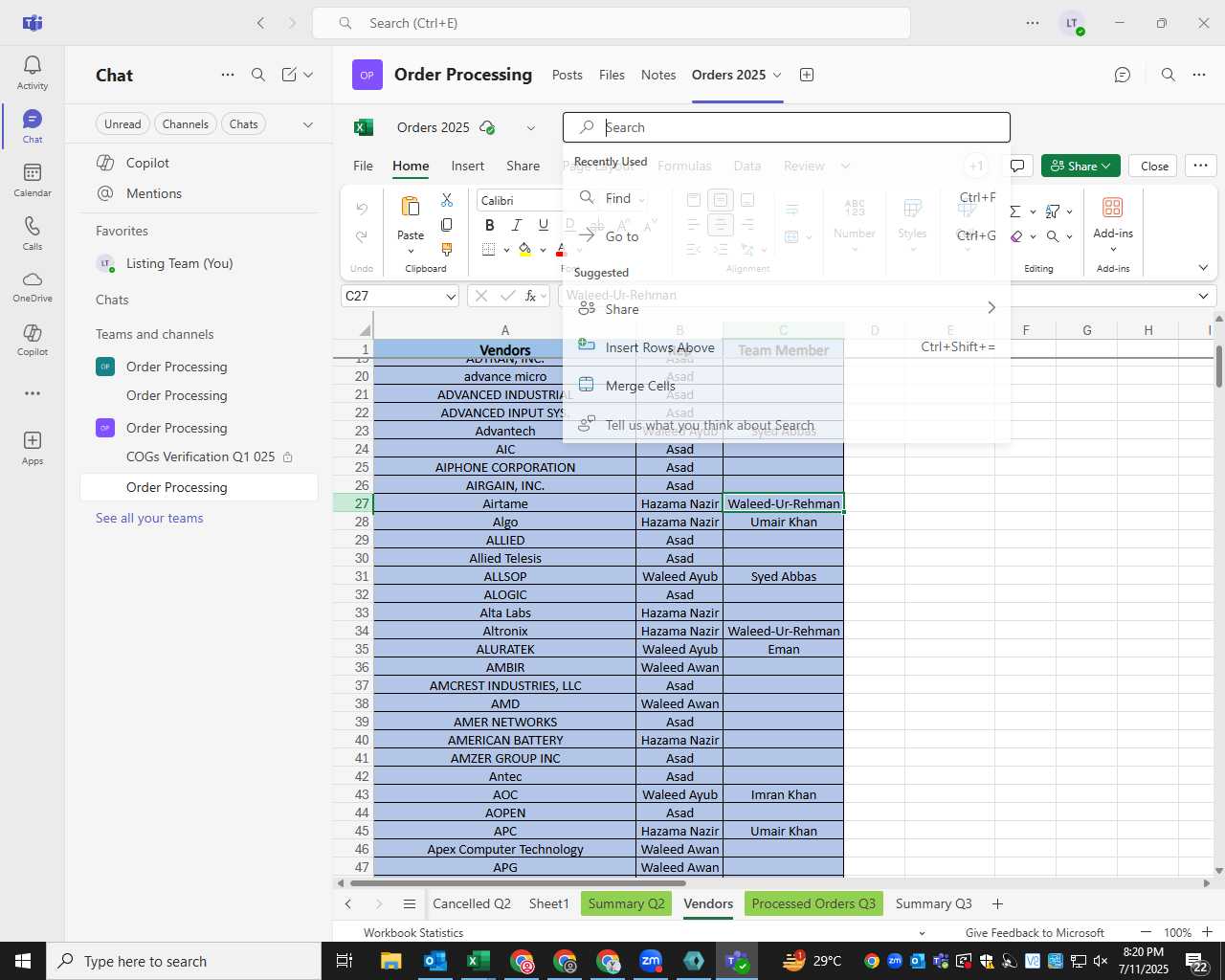The image size is (1225, 980).
Task: Open File Explorer from the taskbar
Action: pos(390,961)
